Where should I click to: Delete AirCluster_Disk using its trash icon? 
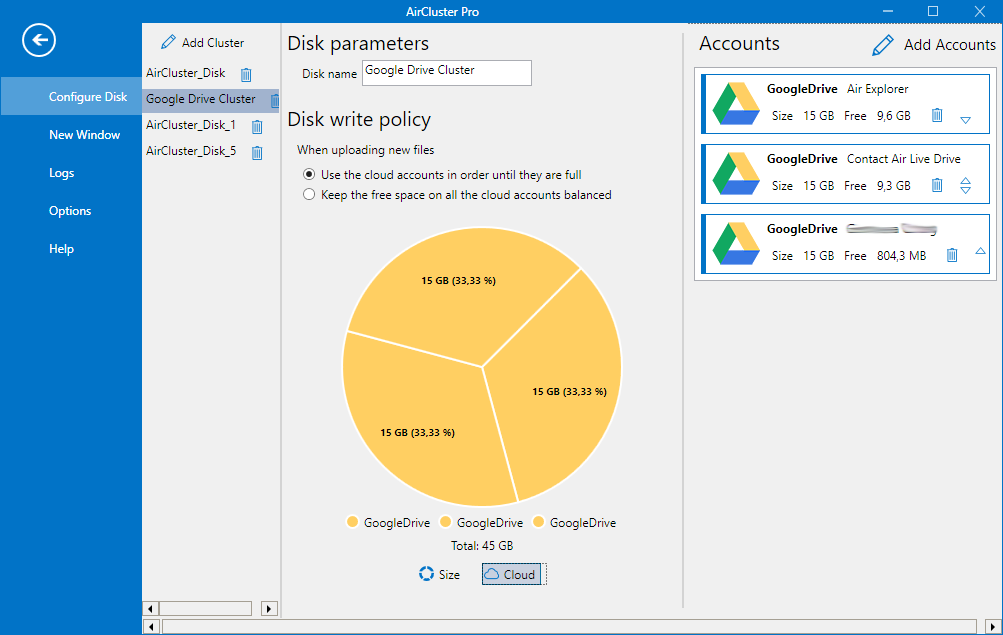[x=246, y=74]
